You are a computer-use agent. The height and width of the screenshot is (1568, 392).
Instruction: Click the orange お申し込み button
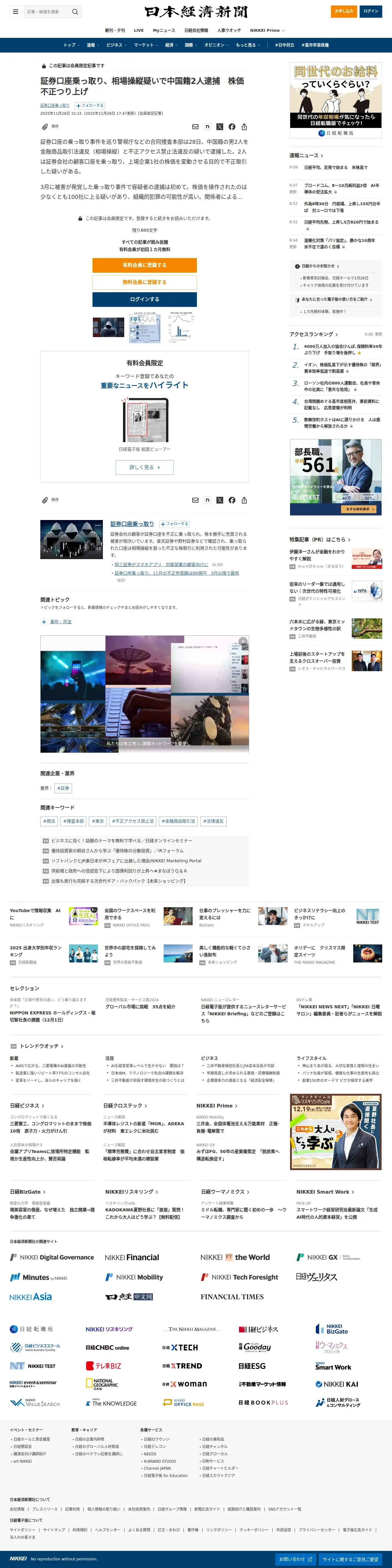[344, 12]
